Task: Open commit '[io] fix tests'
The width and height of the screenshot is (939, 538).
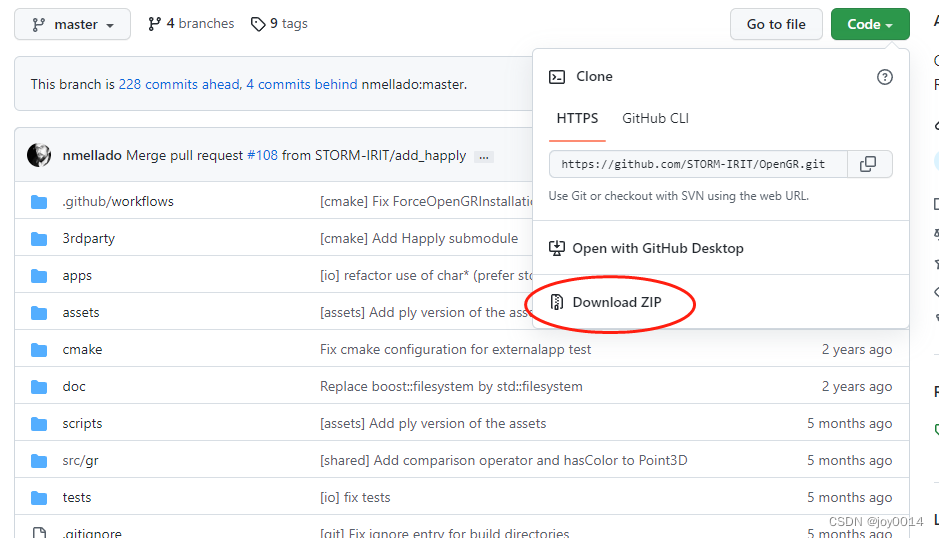Action: [355, 497]
